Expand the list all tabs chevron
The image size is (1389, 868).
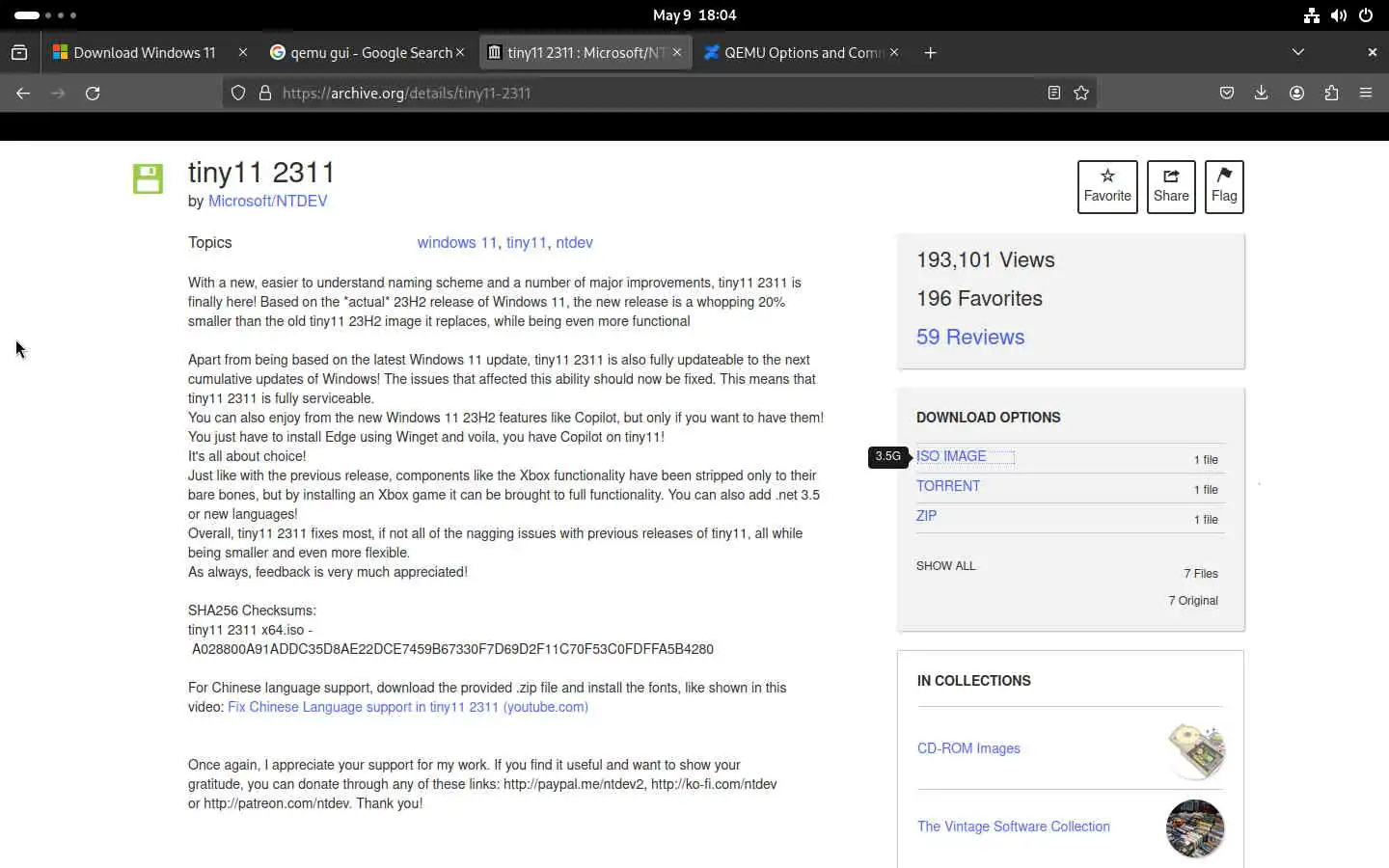[x=1298, y=52]
